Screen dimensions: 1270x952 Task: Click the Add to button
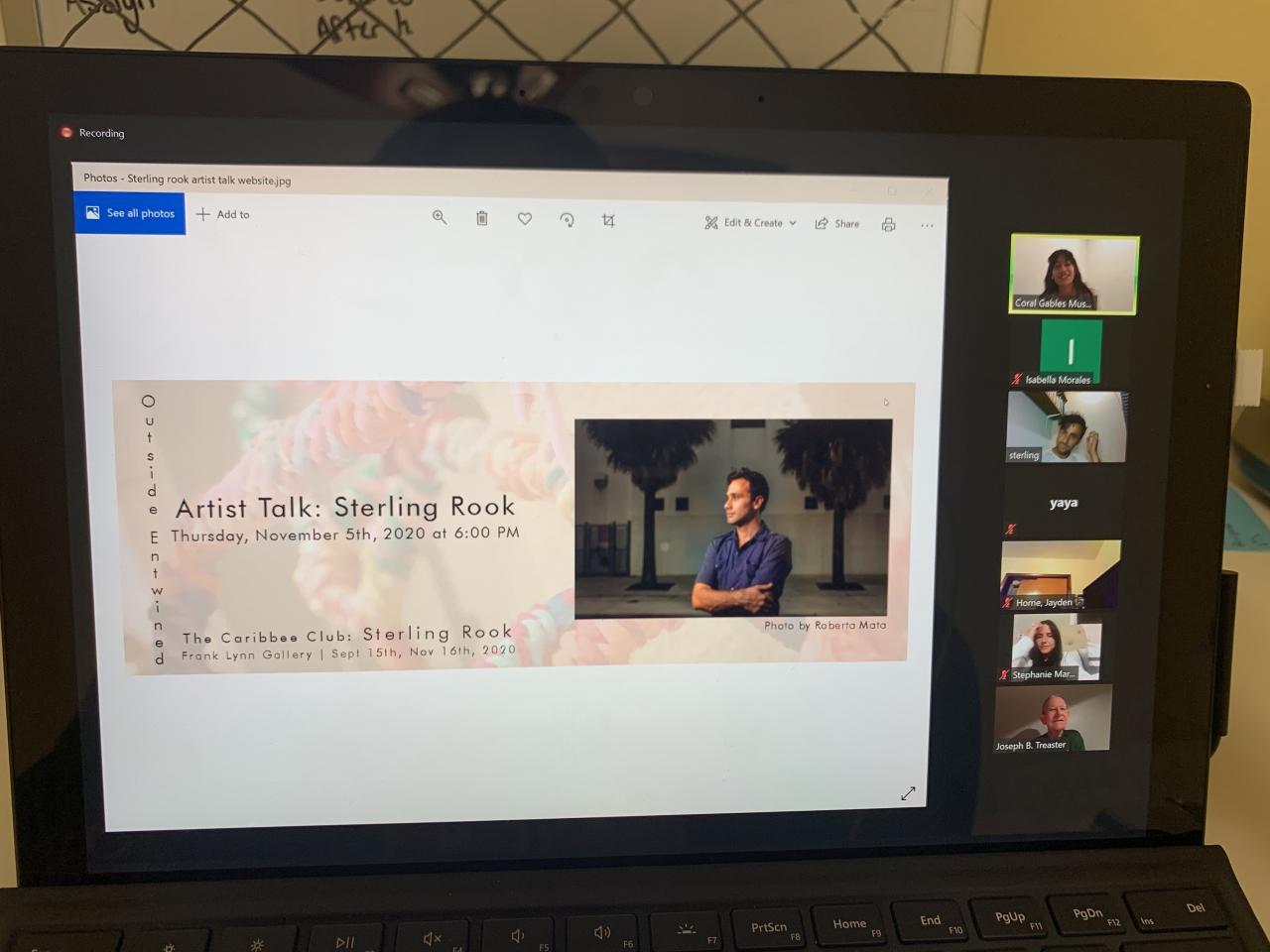[223, 214]
